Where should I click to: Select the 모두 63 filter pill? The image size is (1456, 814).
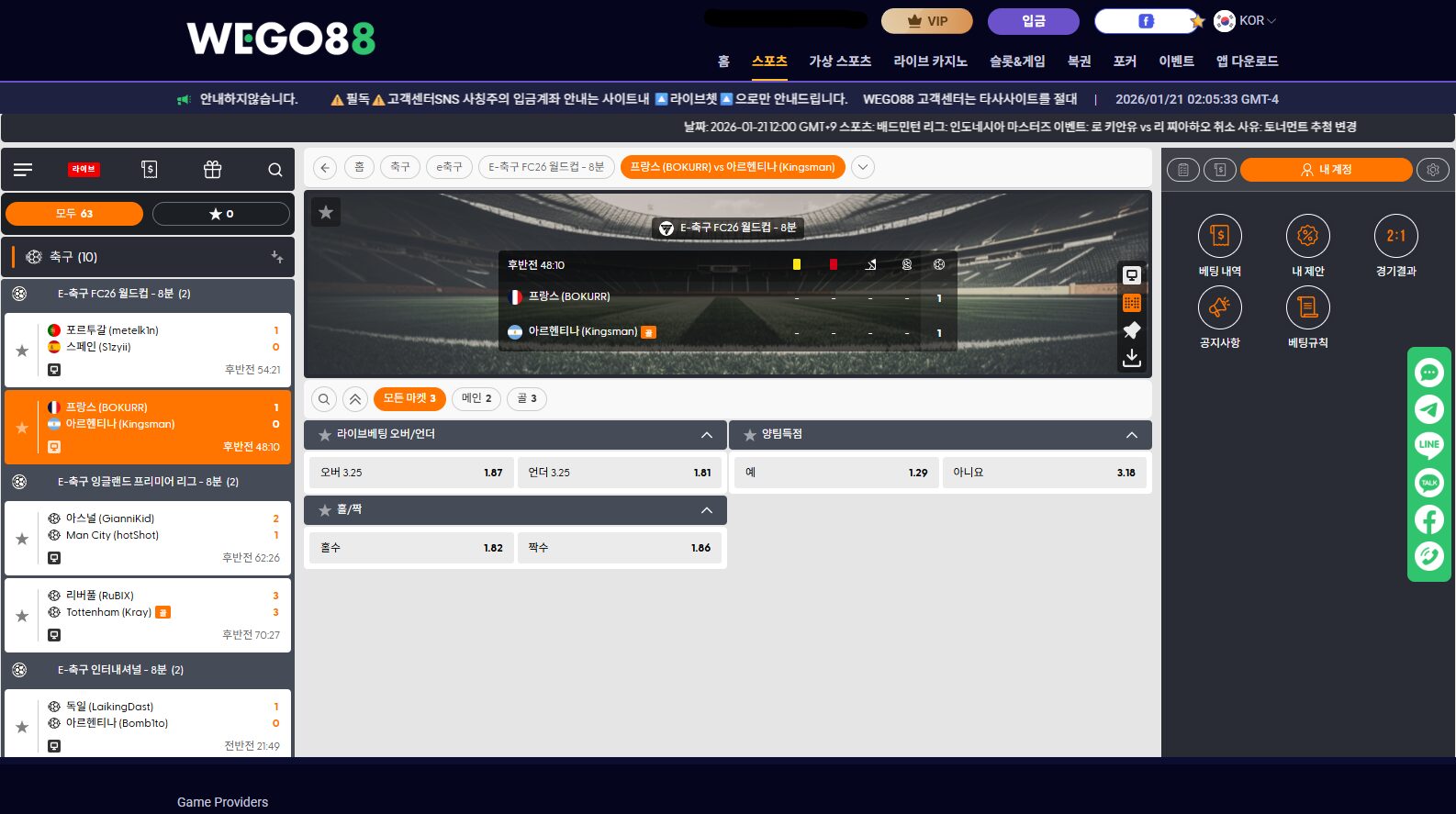pos(74,214)
